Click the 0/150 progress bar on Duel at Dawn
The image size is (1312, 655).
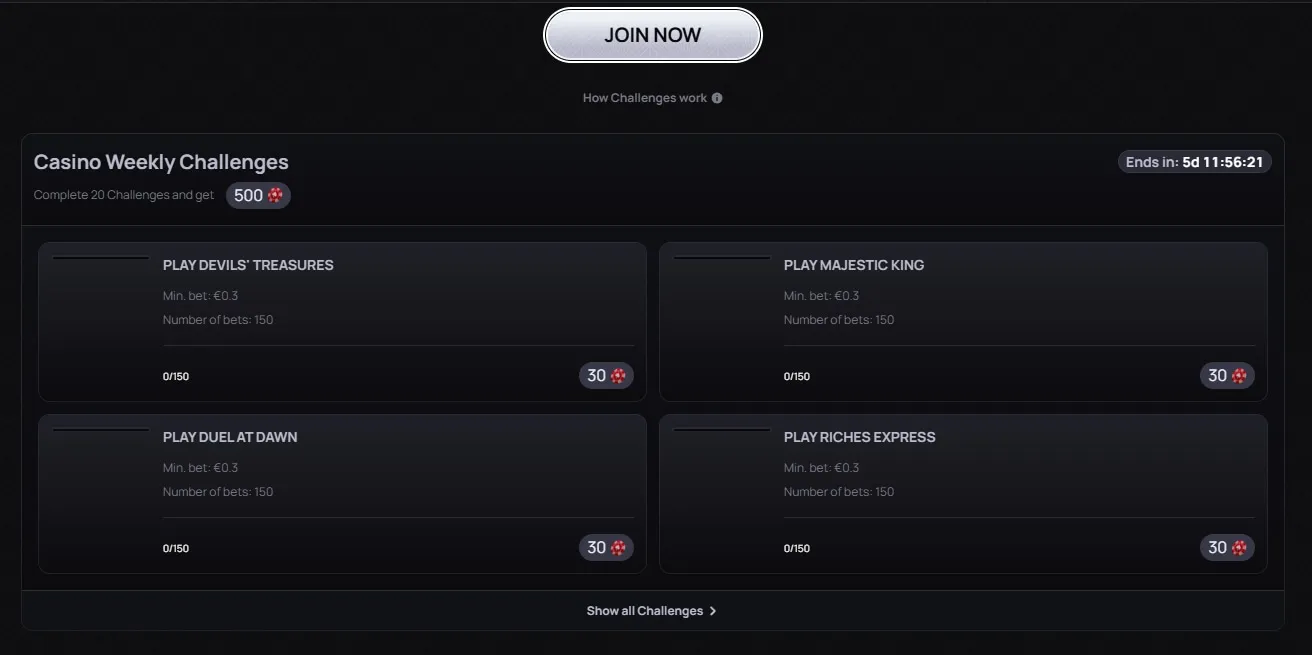point(176,547)
